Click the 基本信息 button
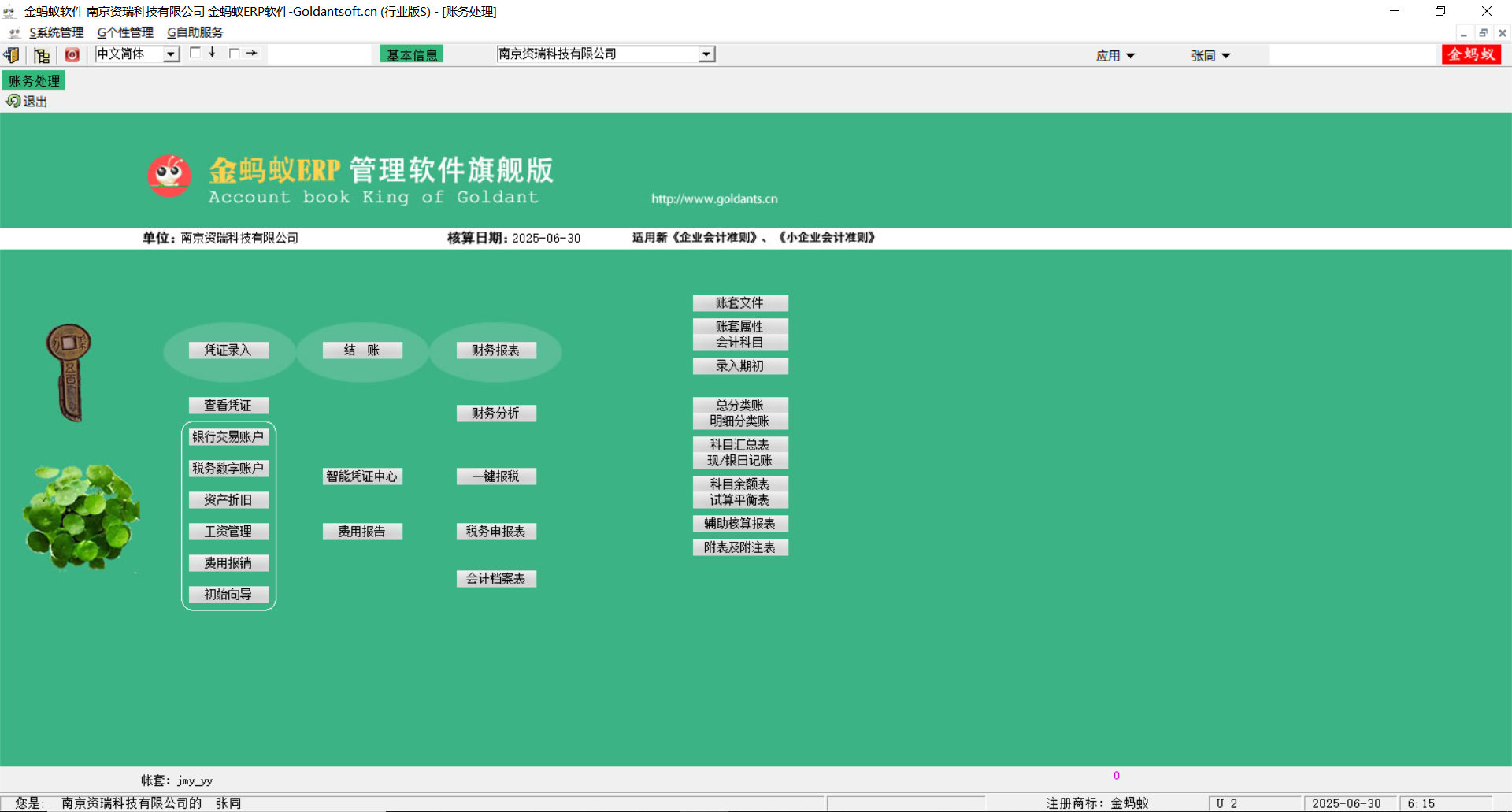Image resolution: width=1512 pixels, height=812 pixels. pyautogui.click(x=411, y=54)
